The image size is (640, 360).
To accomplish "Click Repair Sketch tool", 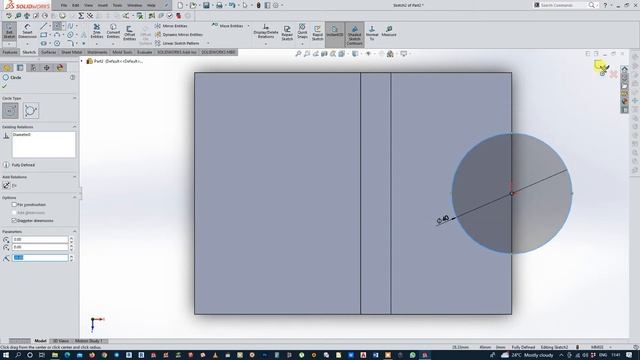I will (287, 33).
